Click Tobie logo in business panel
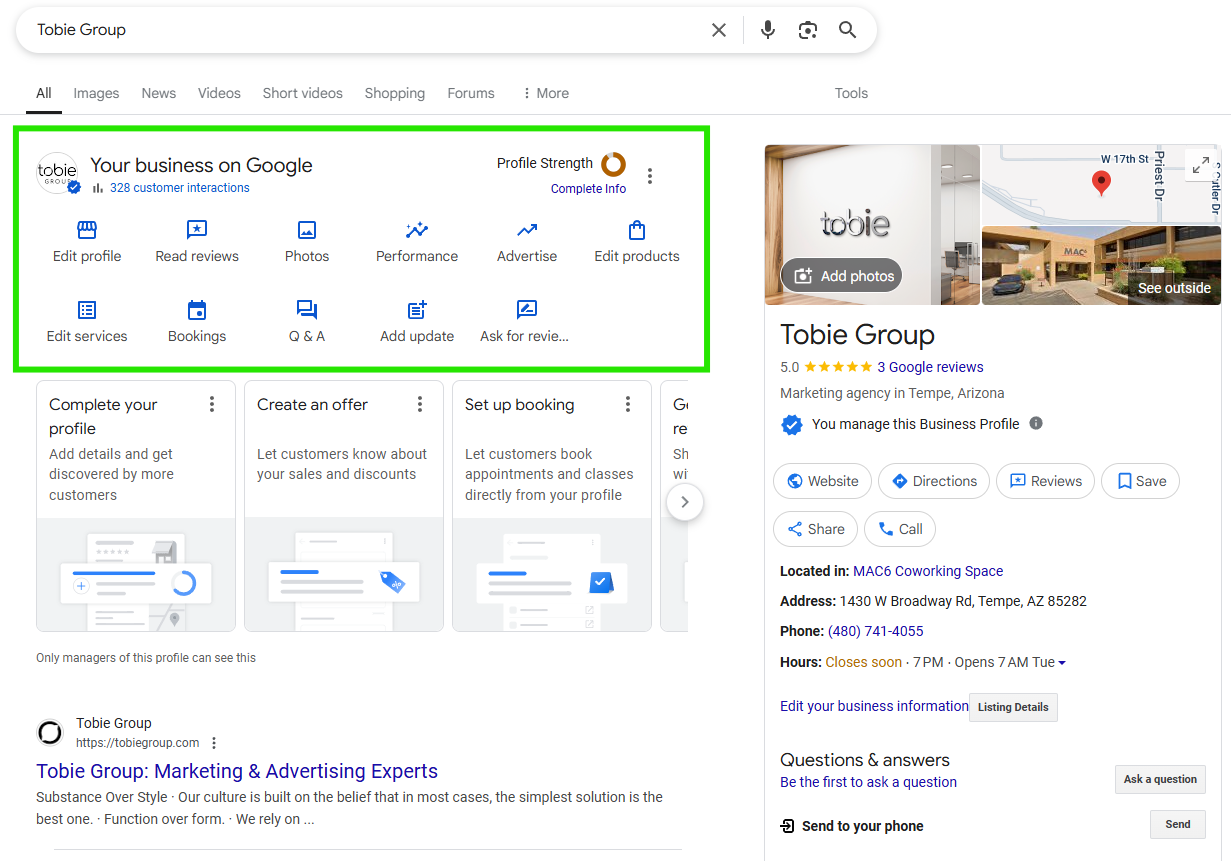 (x=57, y=172)
